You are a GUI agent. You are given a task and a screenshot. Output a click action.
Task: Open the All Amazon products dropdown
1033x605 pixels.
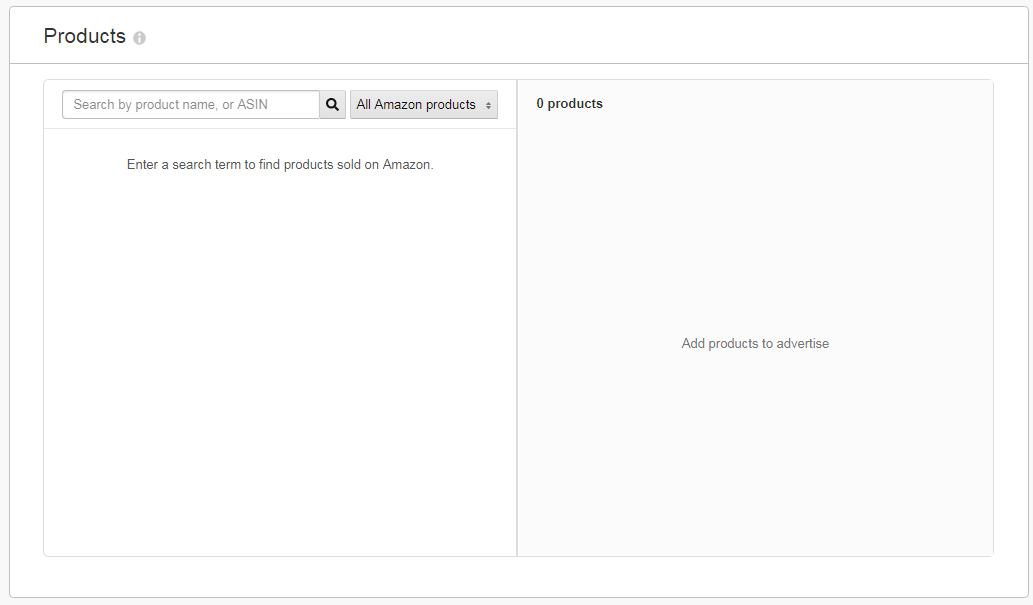pos(424,105)
